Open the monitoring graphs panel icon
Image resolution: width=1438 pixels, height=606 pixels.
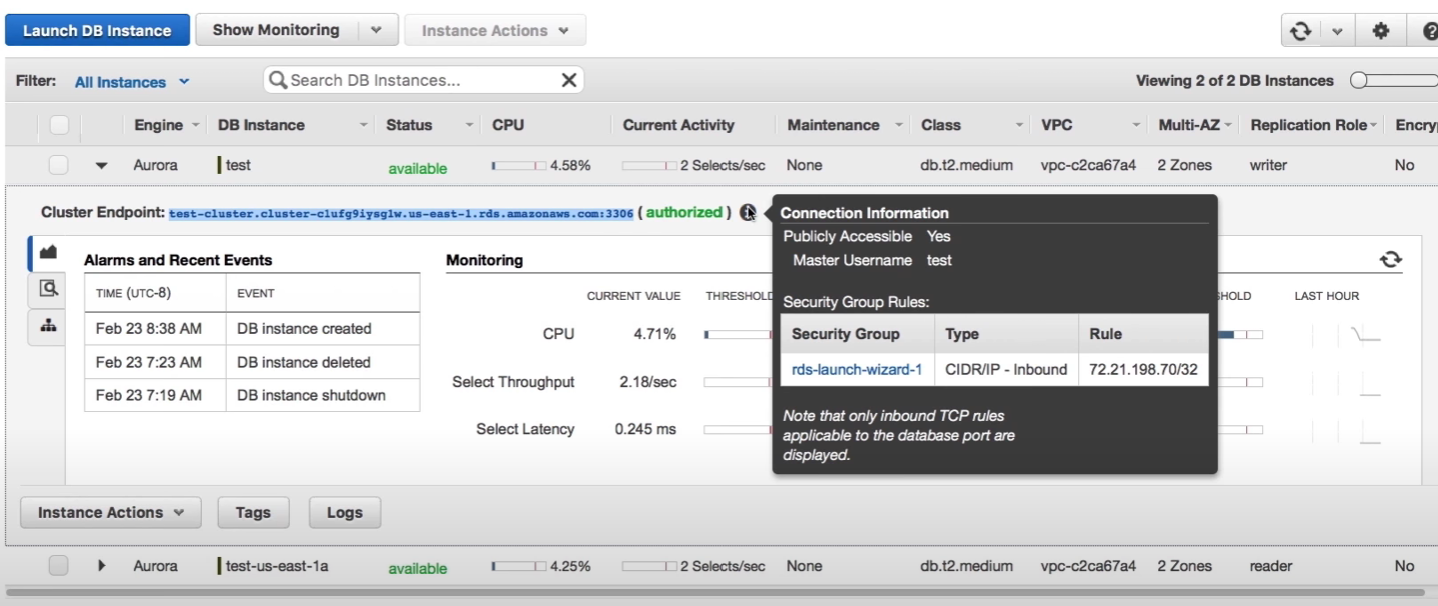(x=46, y=253)
